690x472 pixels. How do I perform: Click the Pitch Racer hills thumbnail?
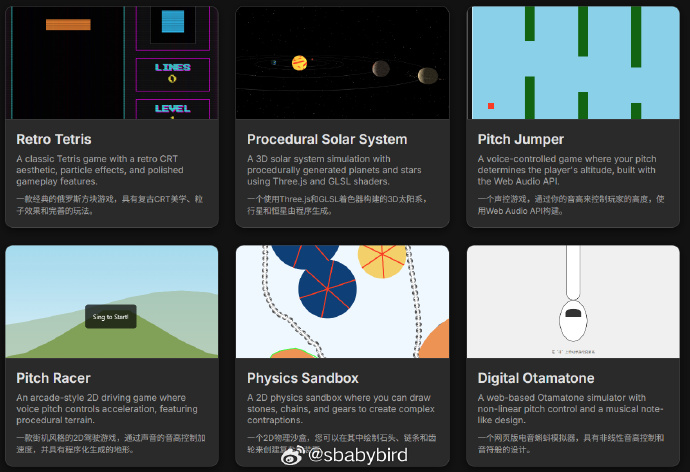click(x=111, y=302)
